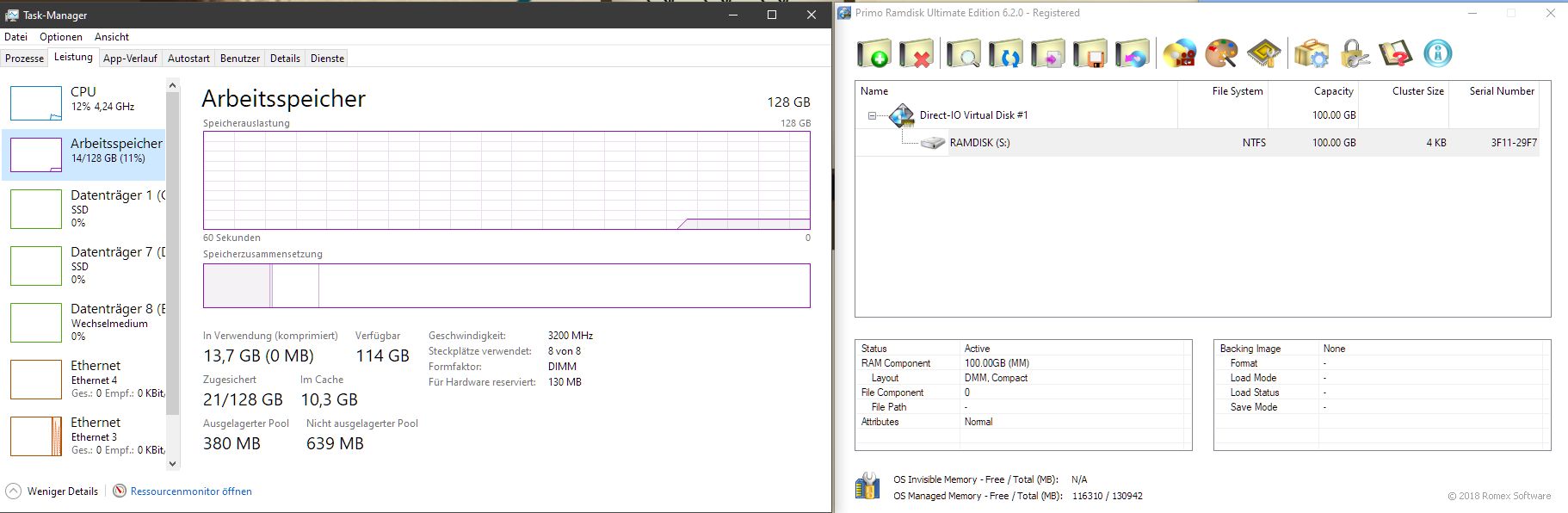Click the painter's palette icon
1568x513 pixels.
(x=1221, y=53)
